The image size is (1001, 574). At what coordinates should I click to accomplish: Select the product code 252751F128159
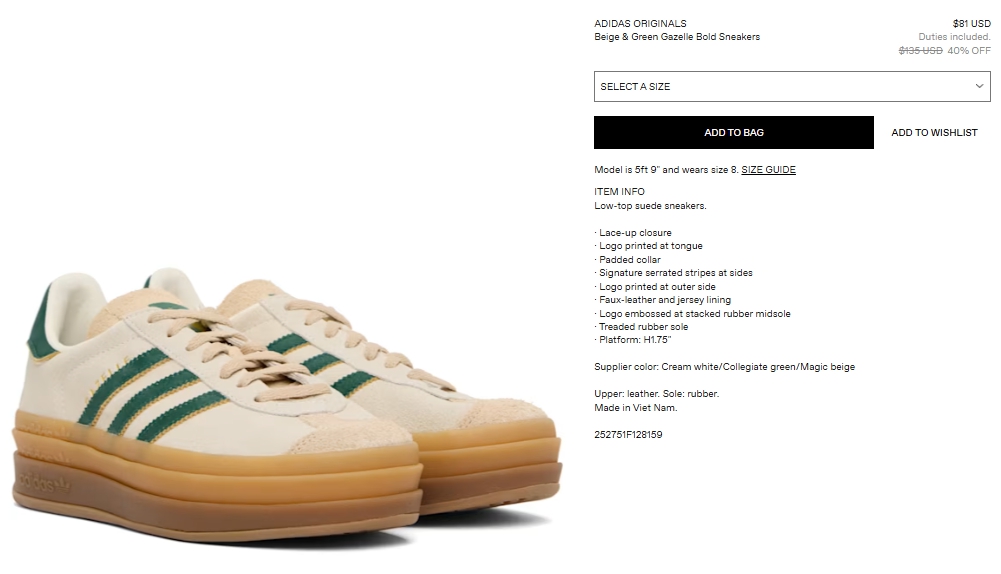(628, 434)
